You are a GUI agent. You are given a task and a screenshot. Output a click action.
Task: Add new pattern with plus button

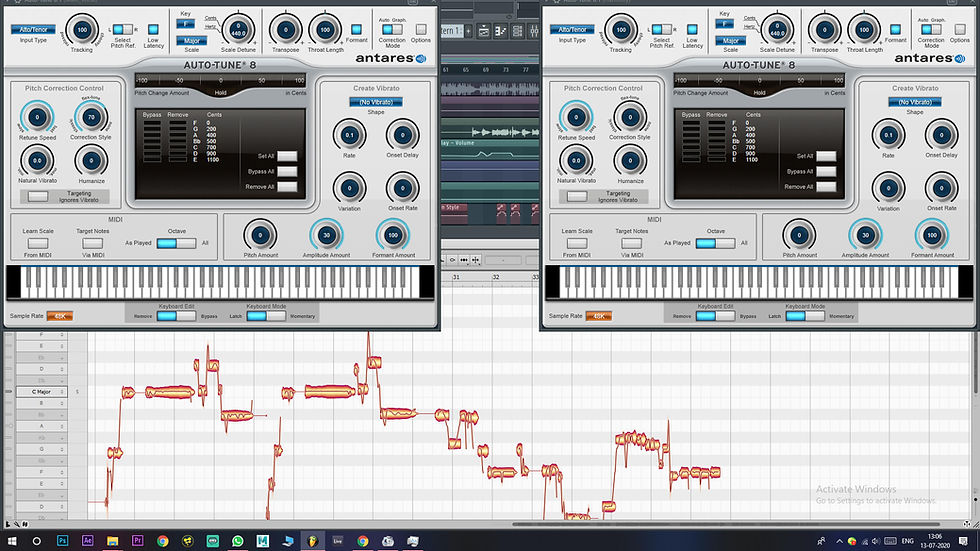[x=468, y=31]
